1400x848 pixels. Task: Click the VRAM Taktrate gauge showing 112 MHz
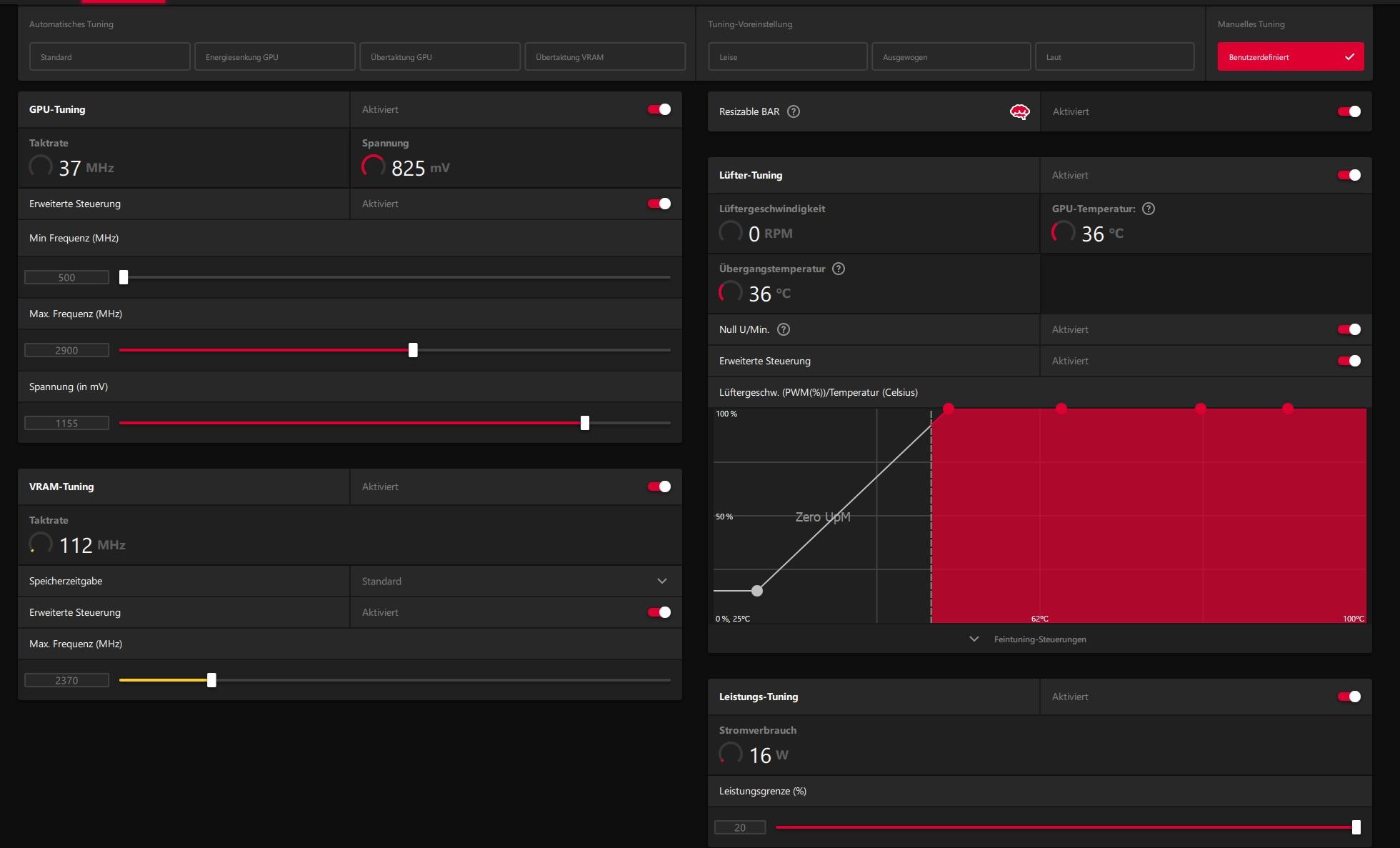click(41, 544)
